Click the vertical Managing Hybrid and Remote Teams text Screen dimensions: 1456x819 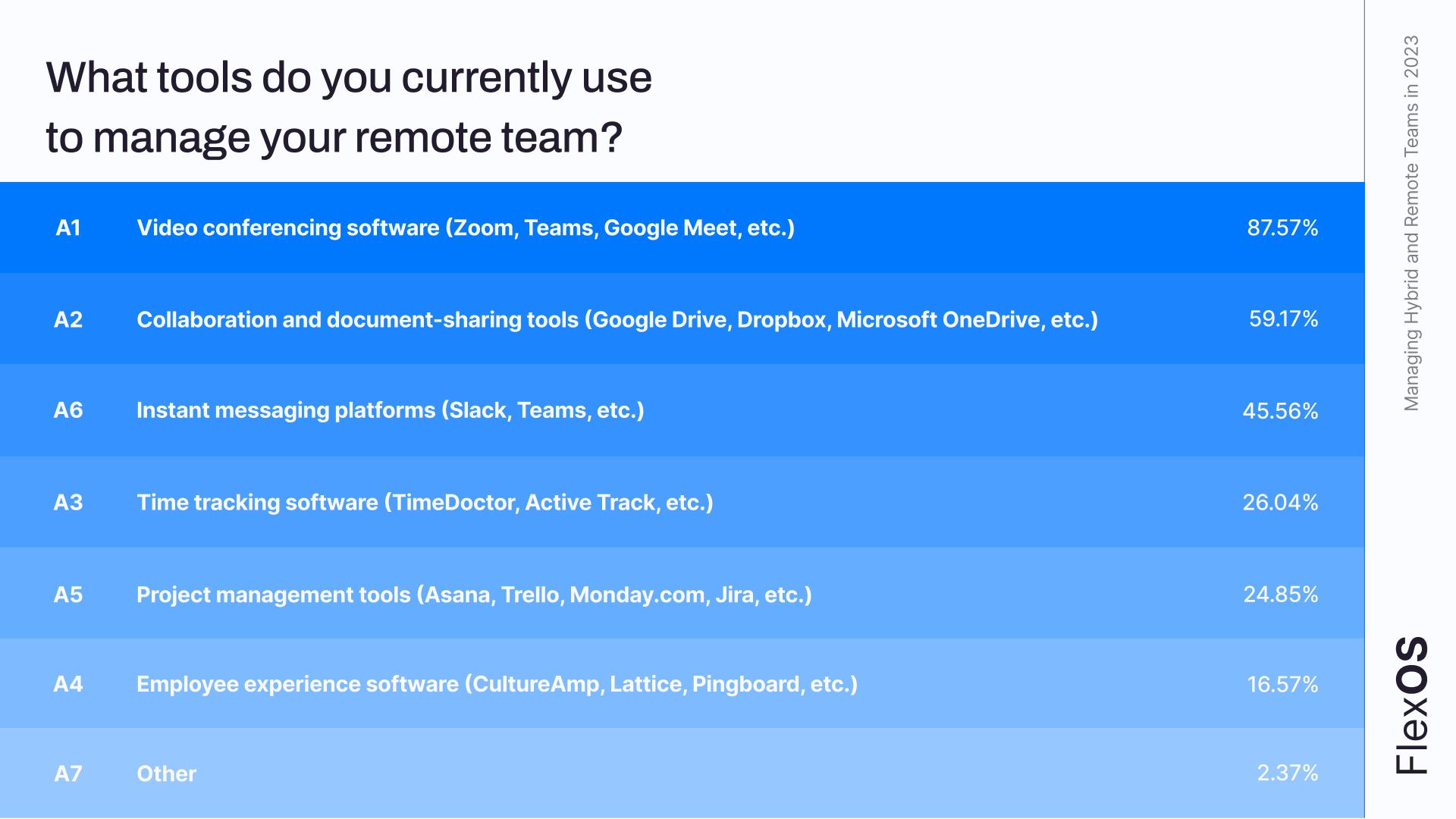[1411, 223]
